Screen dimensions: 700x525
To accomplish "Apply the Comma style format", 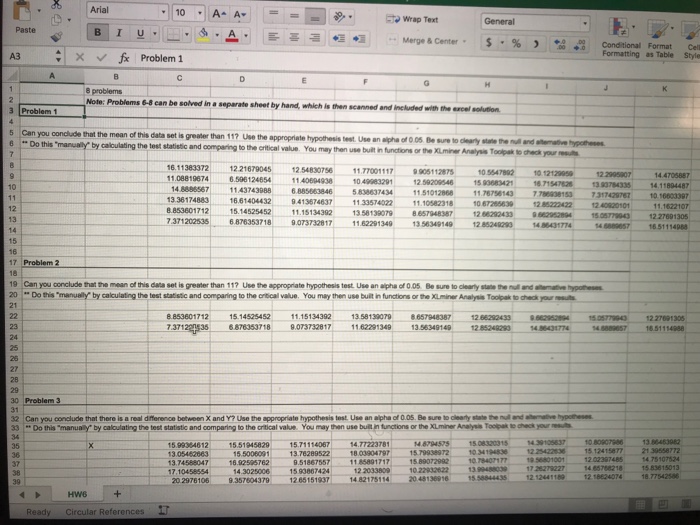I will [536, 44].
